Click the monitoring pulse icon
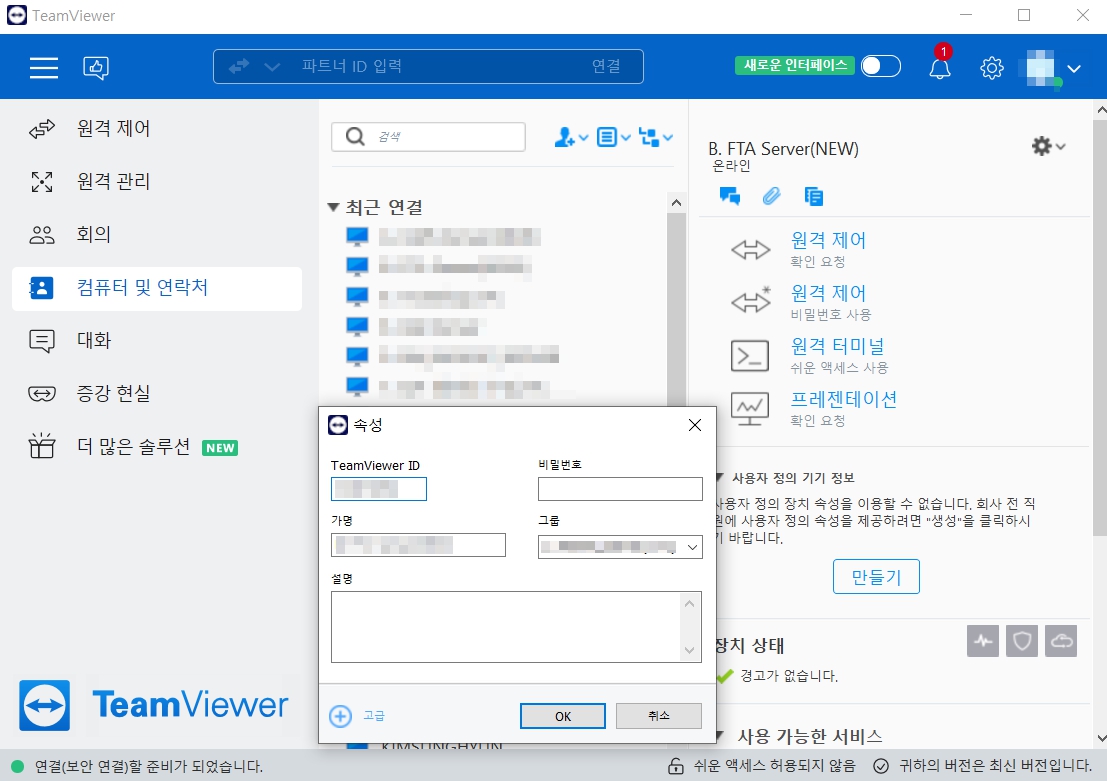Screen dimensions: 1107x781 click(x=983, y=641)
